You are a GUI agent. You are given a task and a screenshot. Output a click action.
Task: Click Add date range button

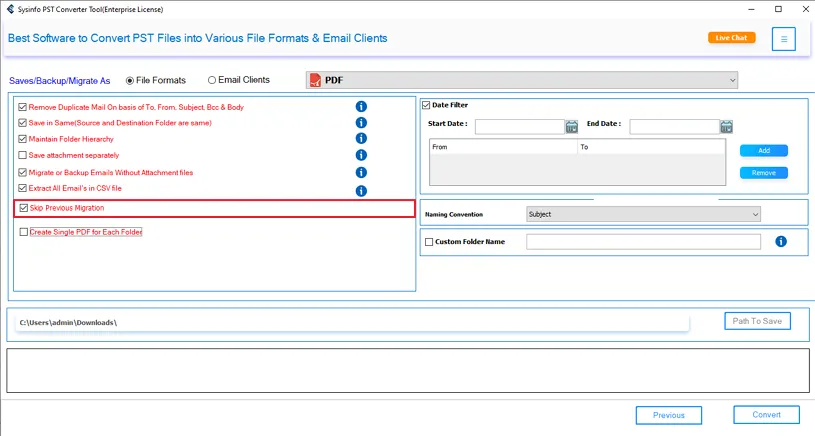click(764, 150)
